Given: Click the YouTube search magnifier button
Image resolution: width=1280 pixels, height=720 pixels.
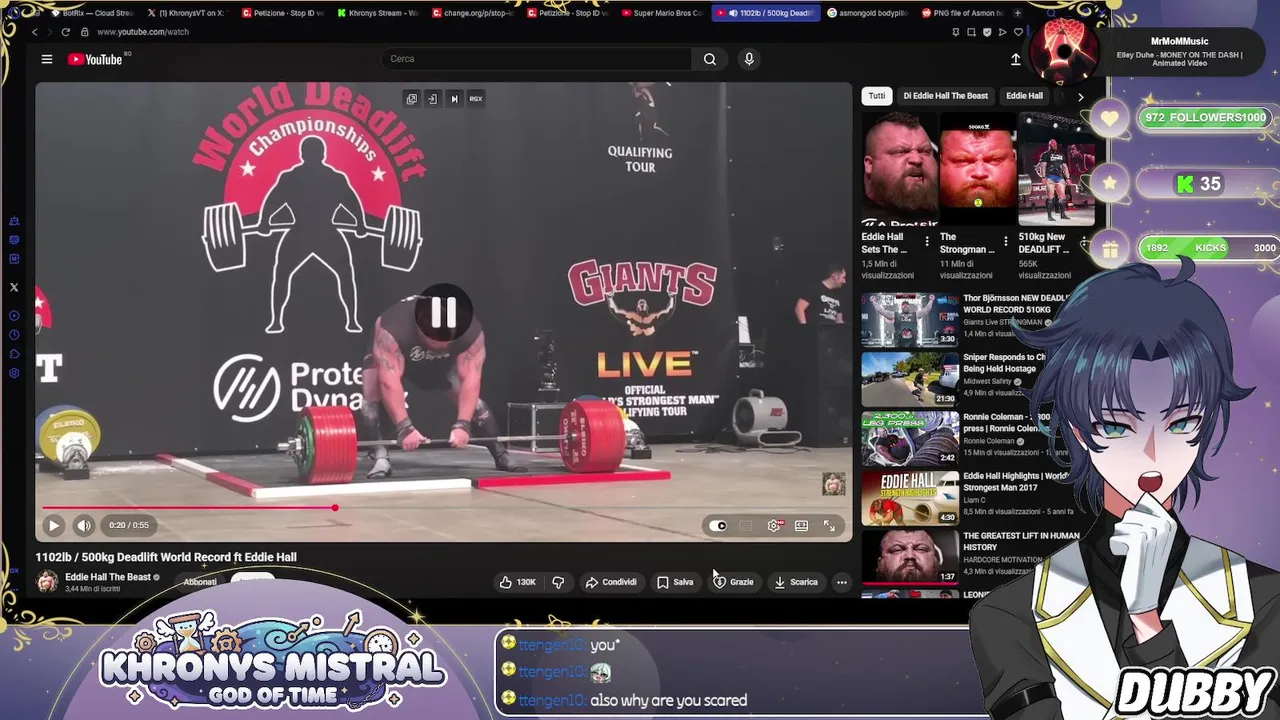Looking at the screenshot, I should (x=709, y=59).
